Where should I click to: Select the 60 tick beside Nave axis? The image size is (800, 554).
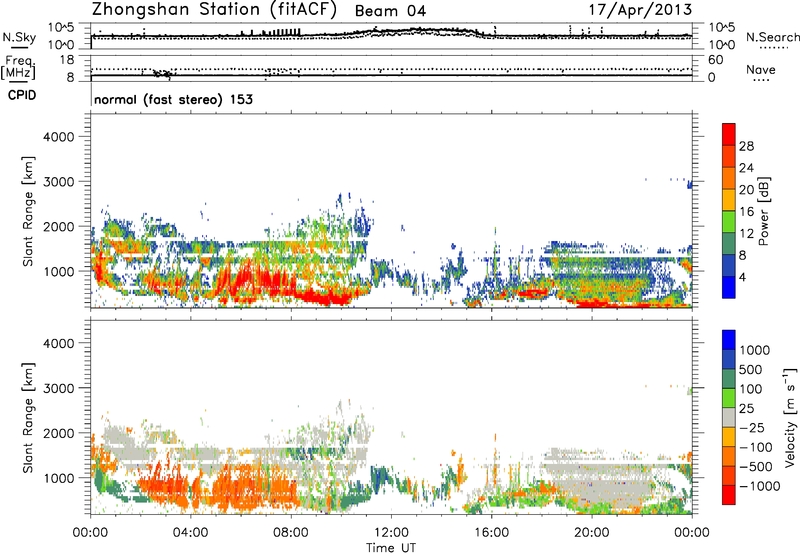715,60
